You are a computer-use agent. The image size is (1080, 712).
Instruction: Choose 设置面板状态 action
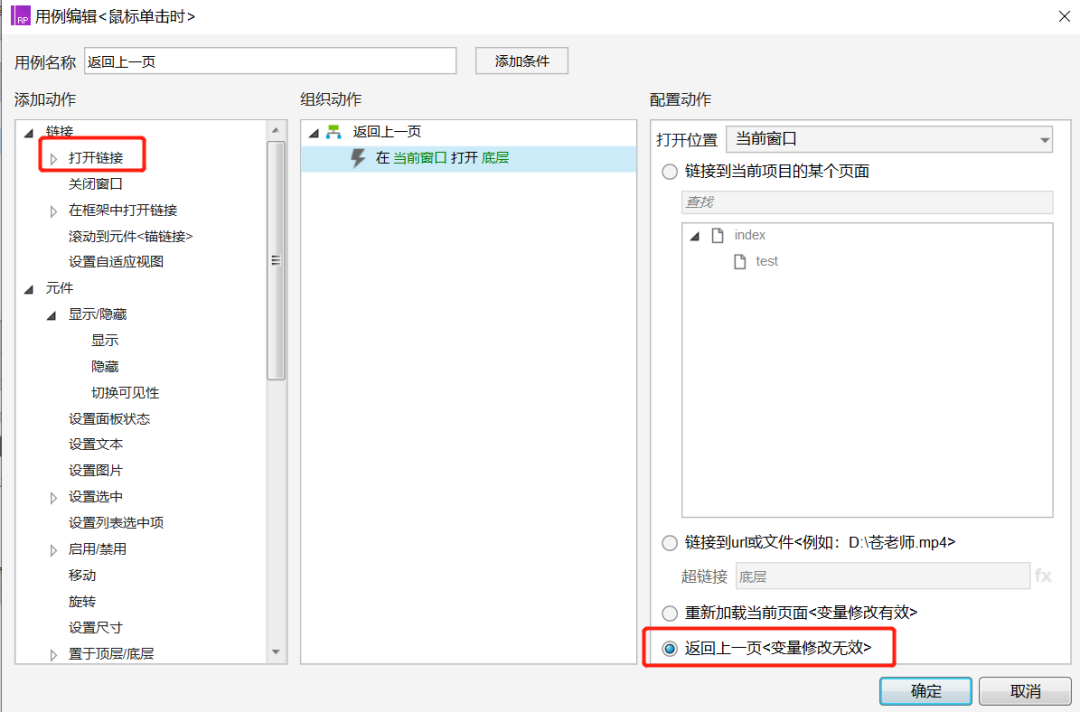pyautogui.click(x=109, y=419)
